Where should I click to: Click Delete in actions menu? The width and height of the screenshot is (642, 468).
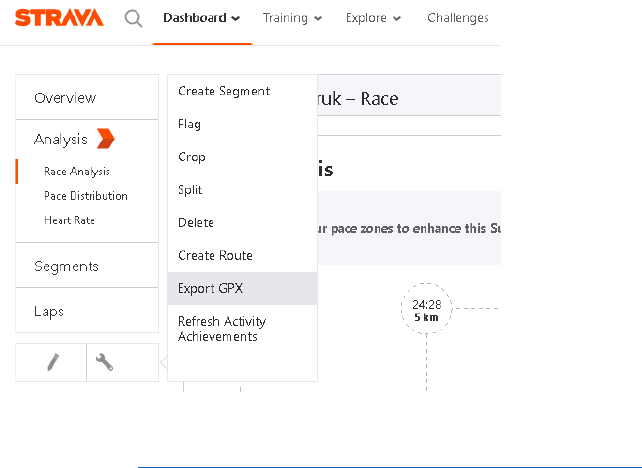click(x=196, y=223)
